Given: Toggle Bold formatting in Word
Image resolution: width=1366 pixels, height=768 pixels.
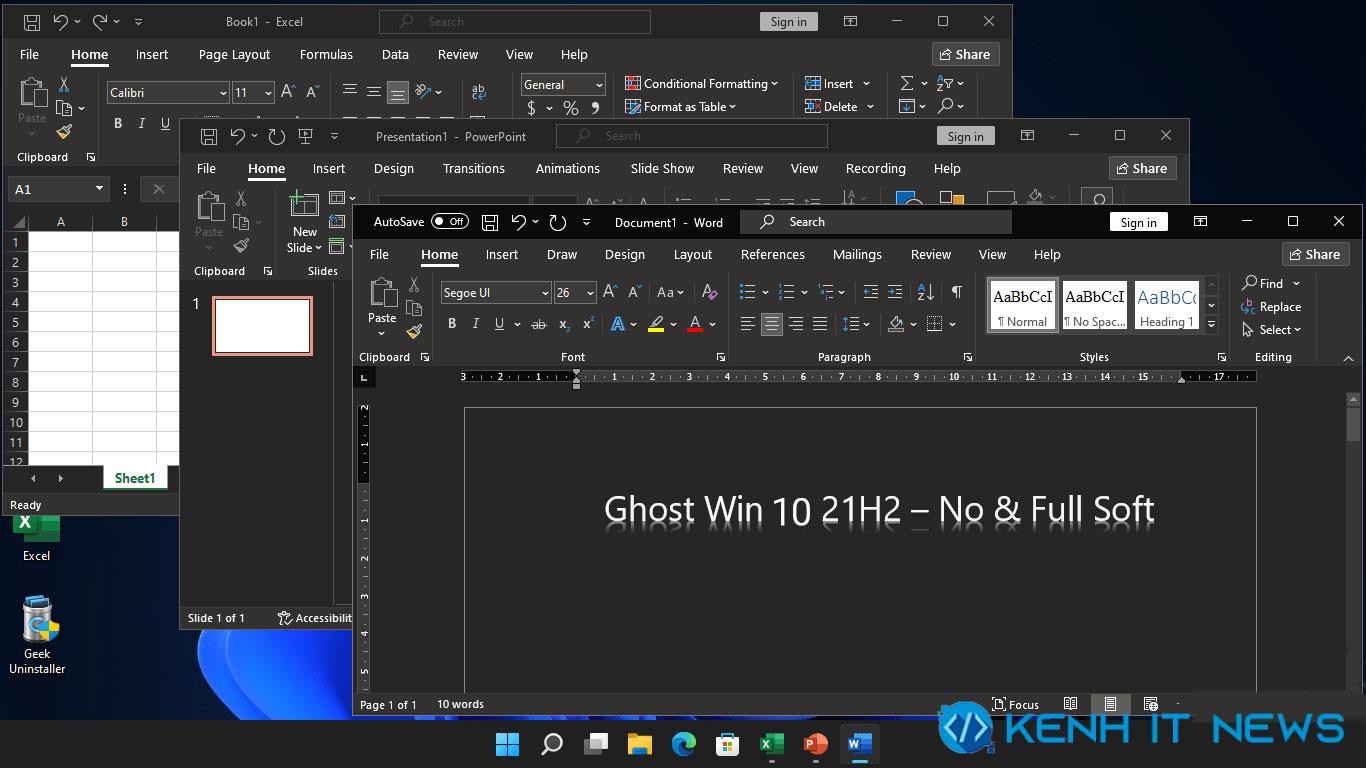Looking at the screenshot, I should [x=452, y=324].
